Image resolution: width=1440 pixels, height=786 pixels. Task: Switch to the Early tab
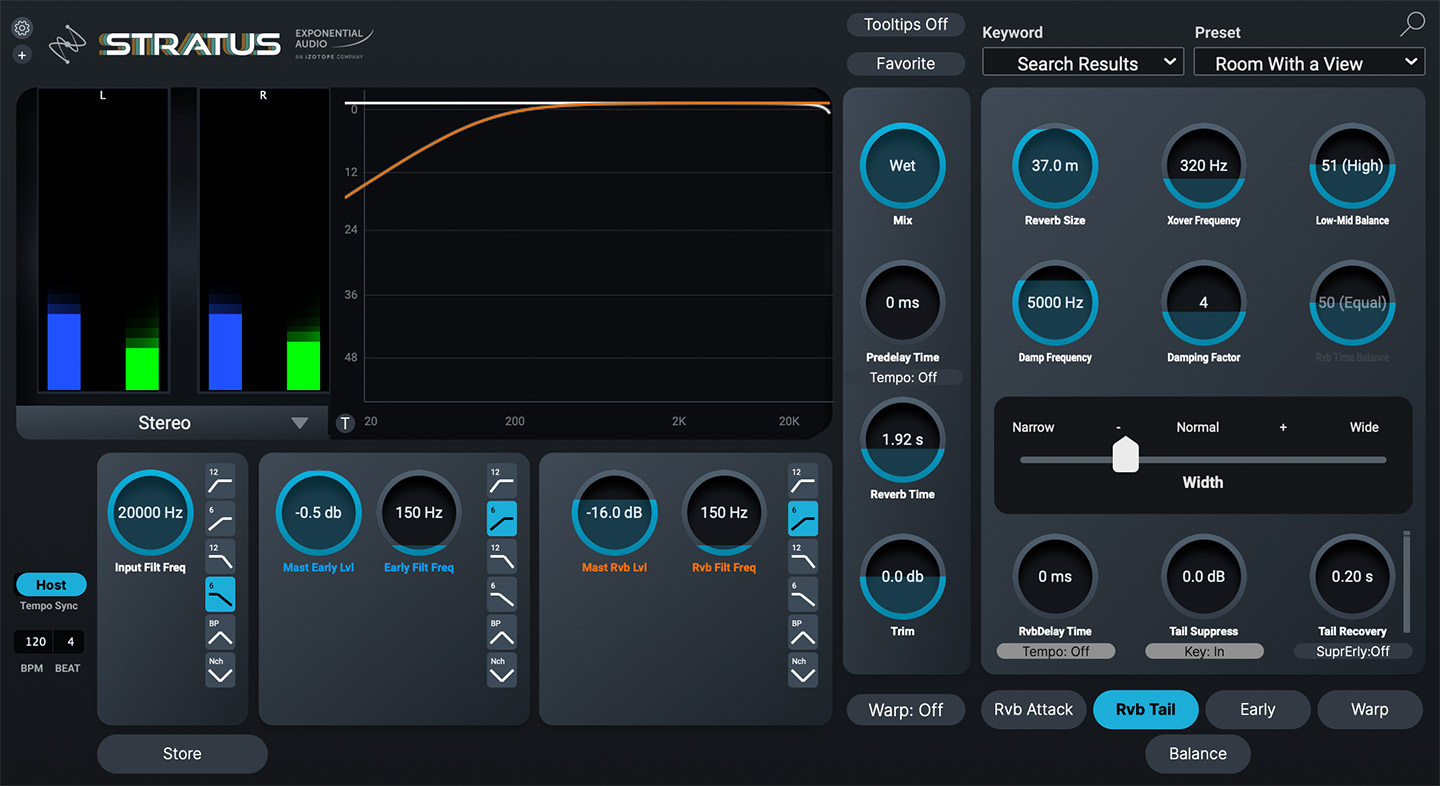pyautogui.click(x=1258, y=710)
